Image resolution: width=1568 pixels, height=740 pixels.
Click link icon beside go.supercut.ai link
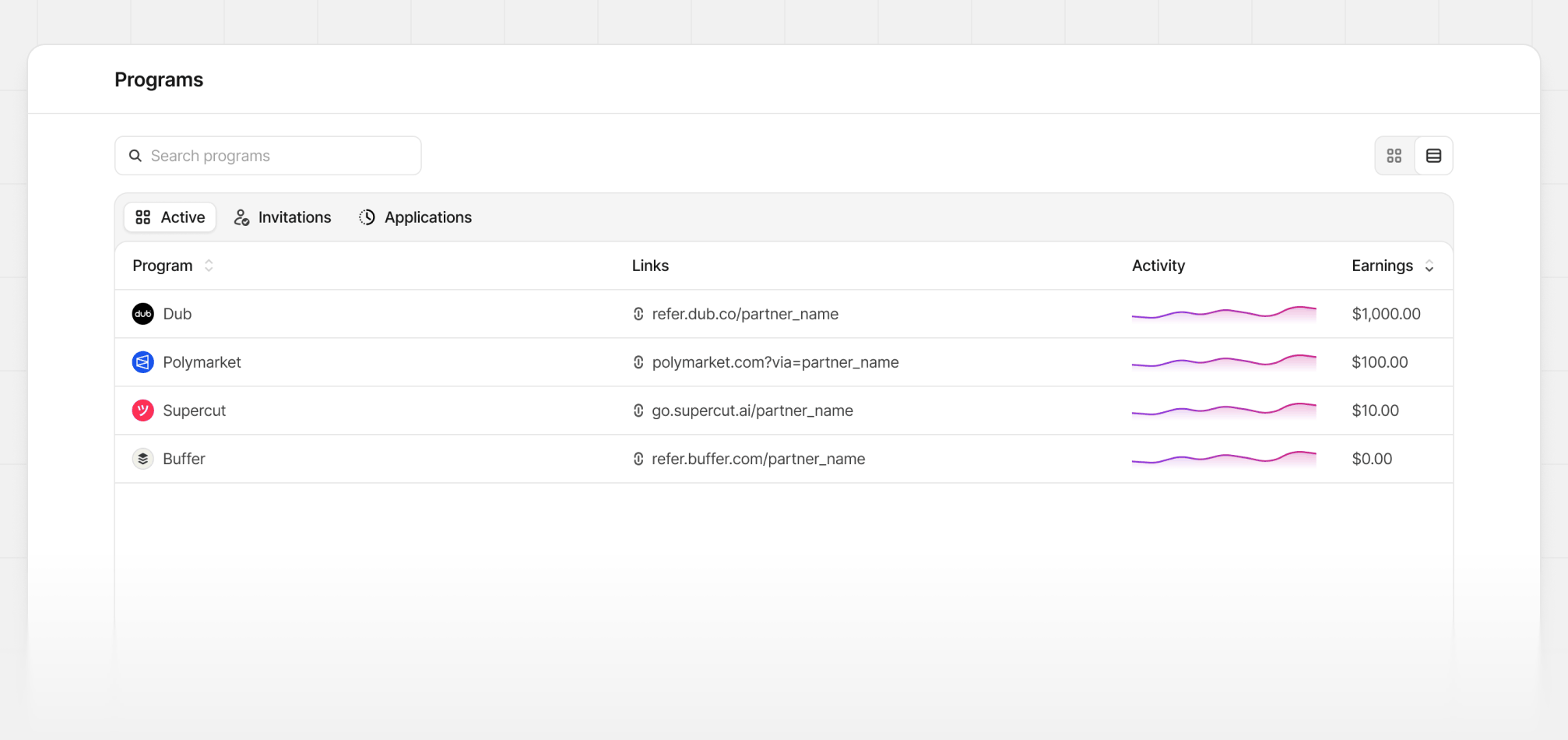(x=638, y=411)
